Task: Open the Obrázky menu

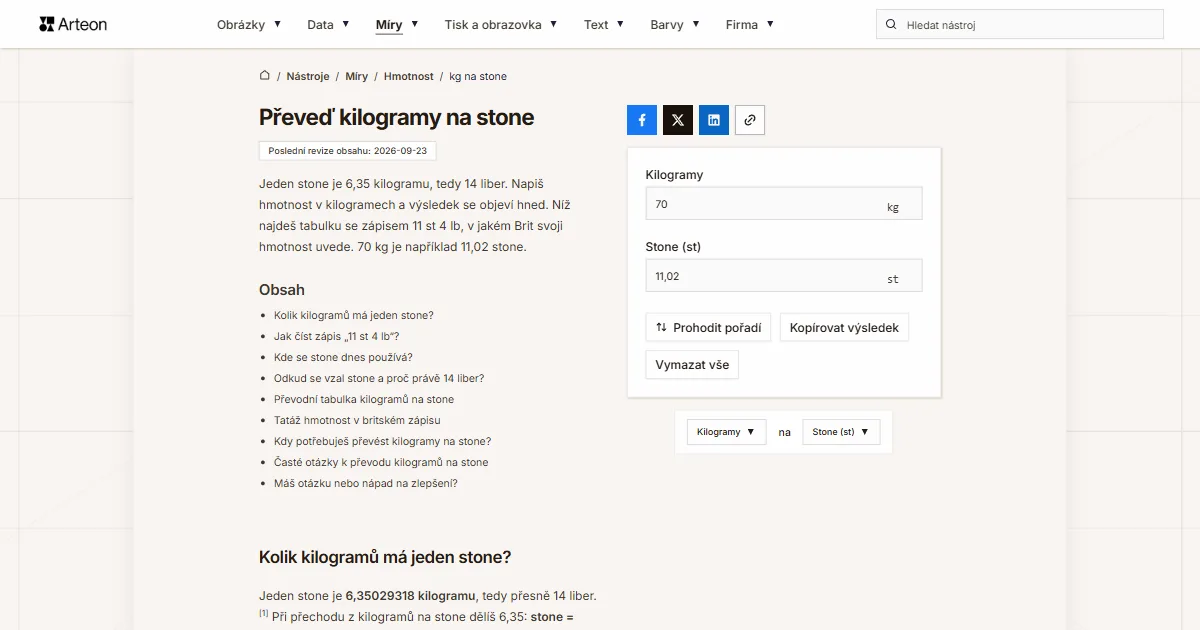Action: pyautogui.click(x=249, y=24)
